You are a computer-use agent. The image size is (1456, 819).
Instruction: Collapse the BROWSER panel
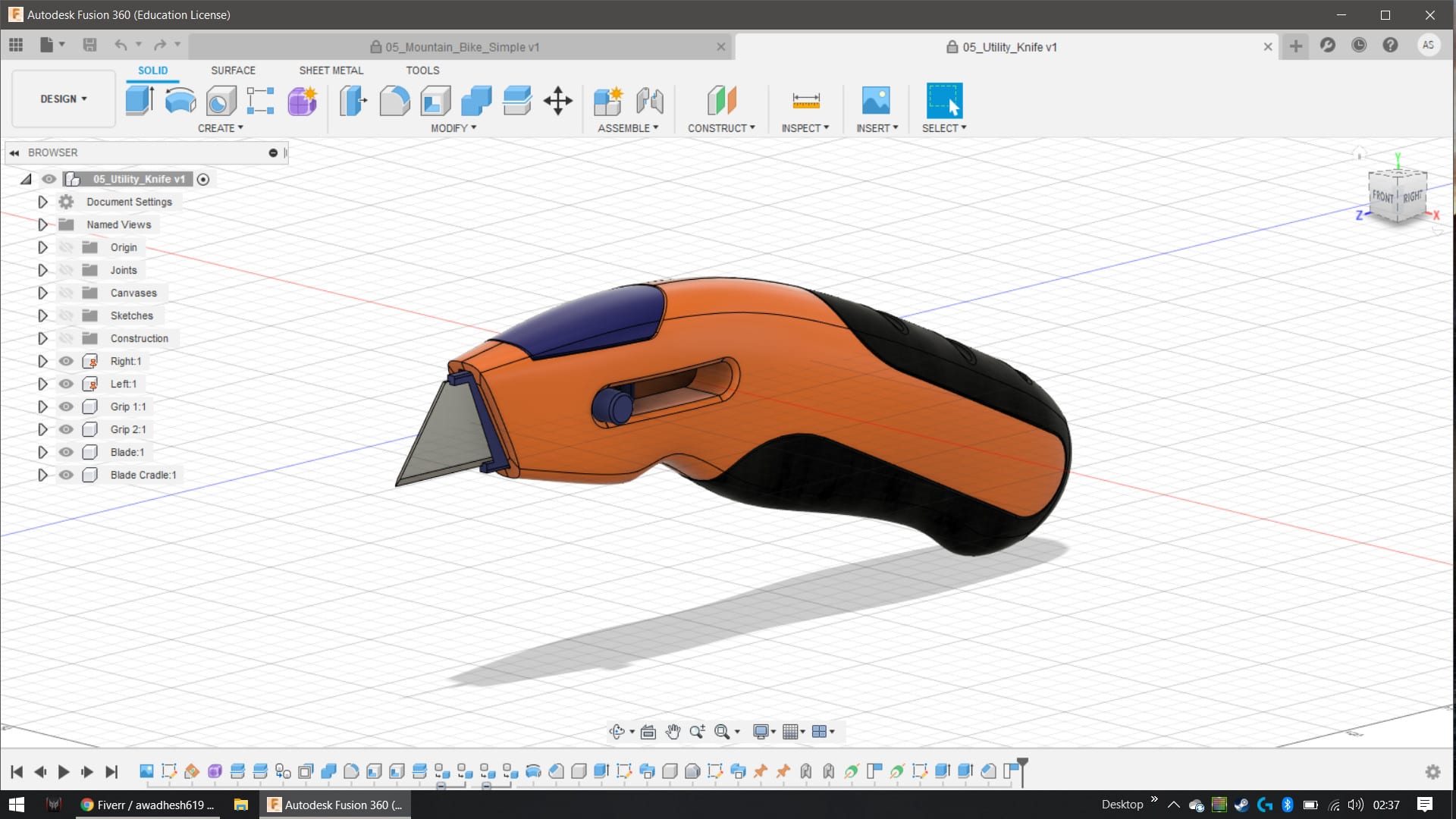point(14,152)
